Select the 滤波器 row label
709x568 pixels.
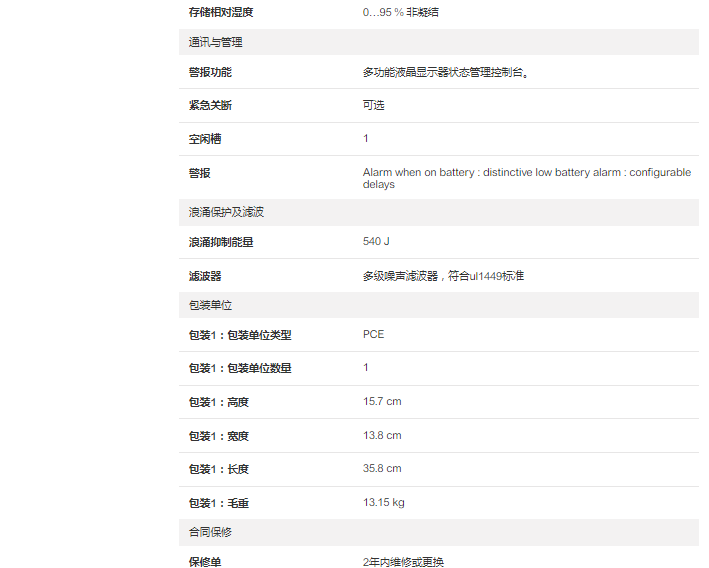pyautogui.click(x=205, y=276)
